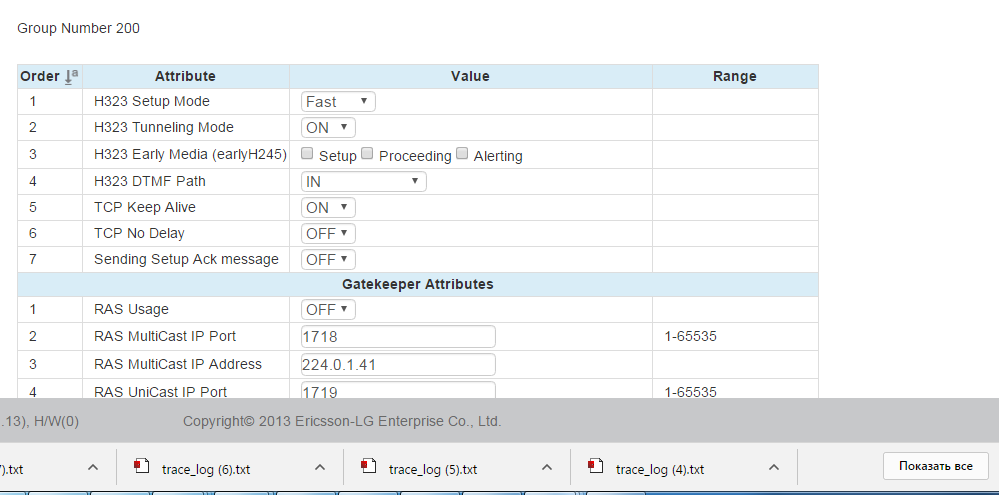
Task: Open options chevron for trace_log (5).txt
Action: (547, 467)
